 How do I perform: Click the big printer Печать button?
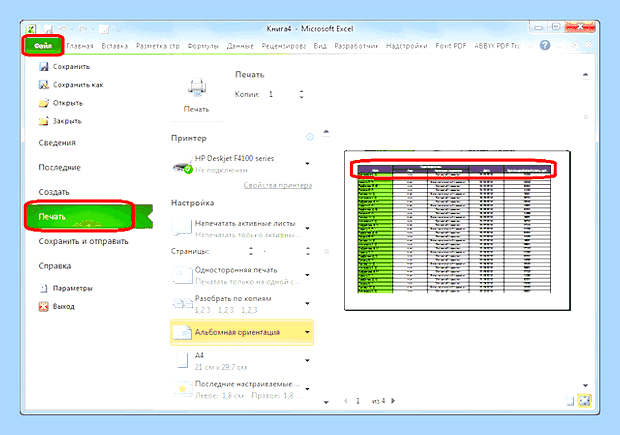(197, 95)
